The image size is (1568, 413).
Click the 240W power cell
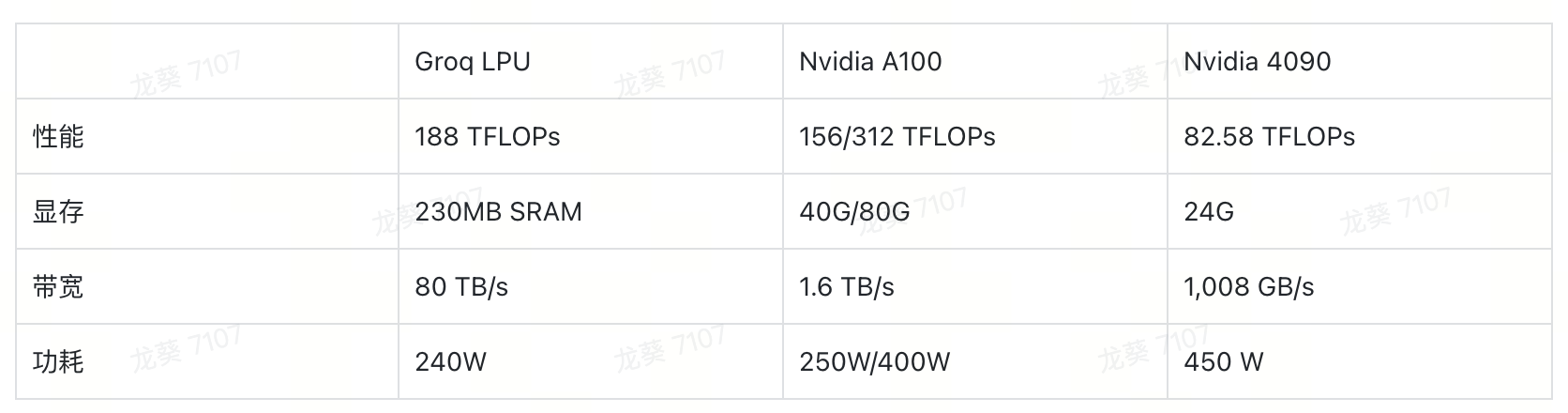(591, 361)
